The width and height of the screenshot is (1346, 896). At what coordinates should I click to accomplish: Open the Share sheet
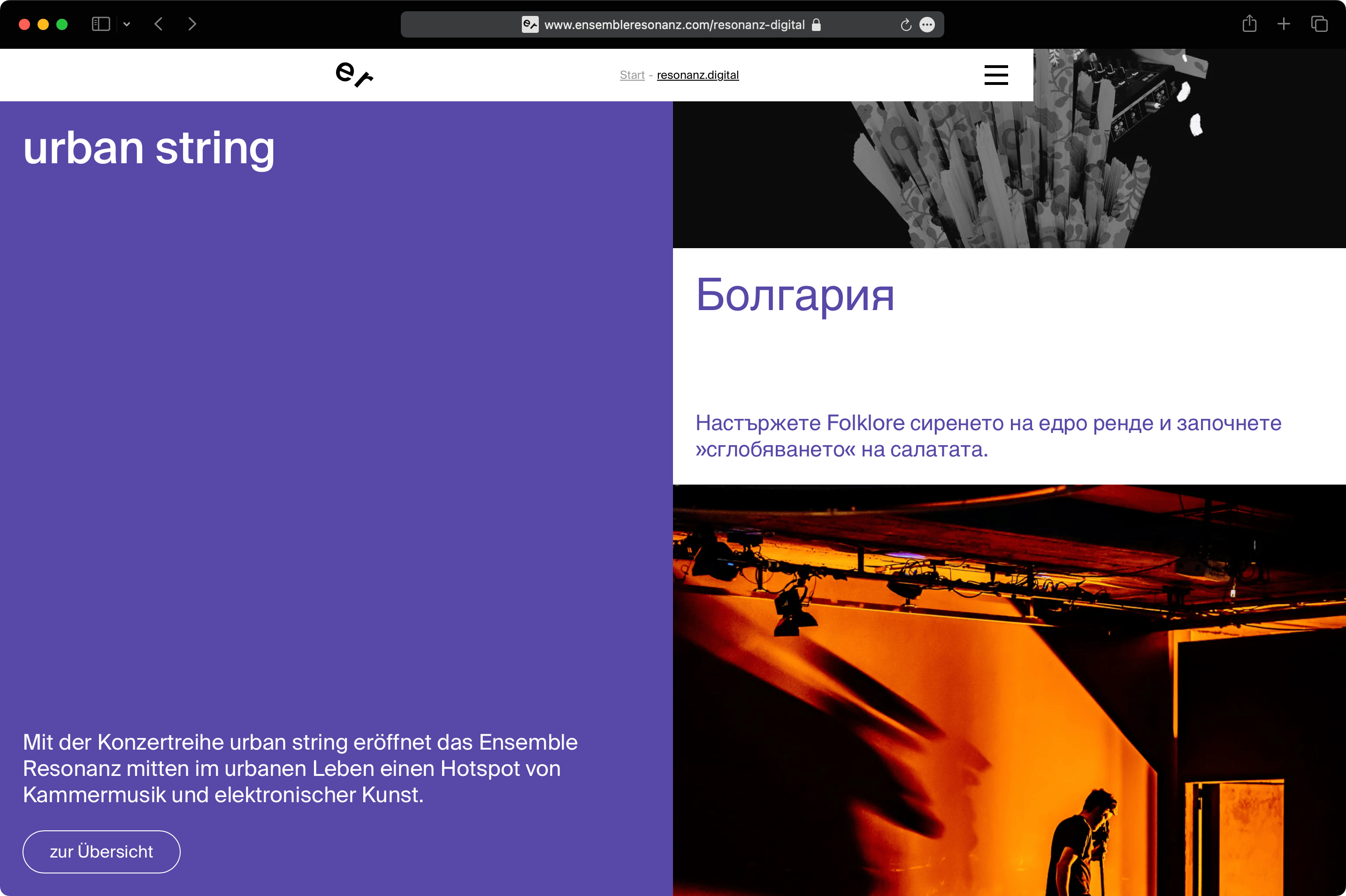[x=1249, y=24]
